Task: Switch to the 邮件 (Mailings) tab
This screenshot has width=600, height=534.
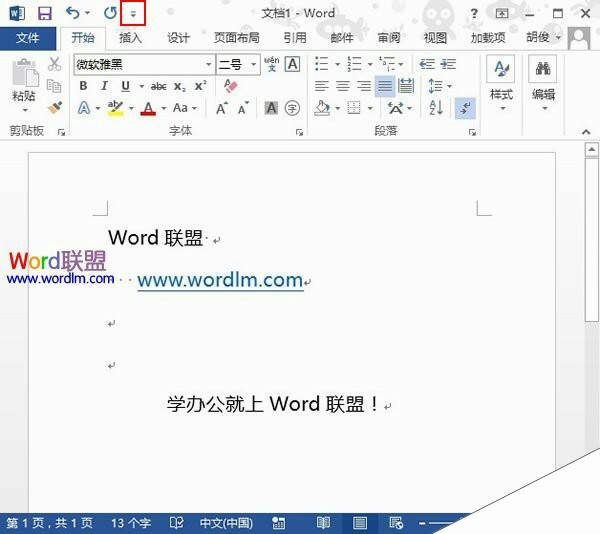Action: pos(342,38)
